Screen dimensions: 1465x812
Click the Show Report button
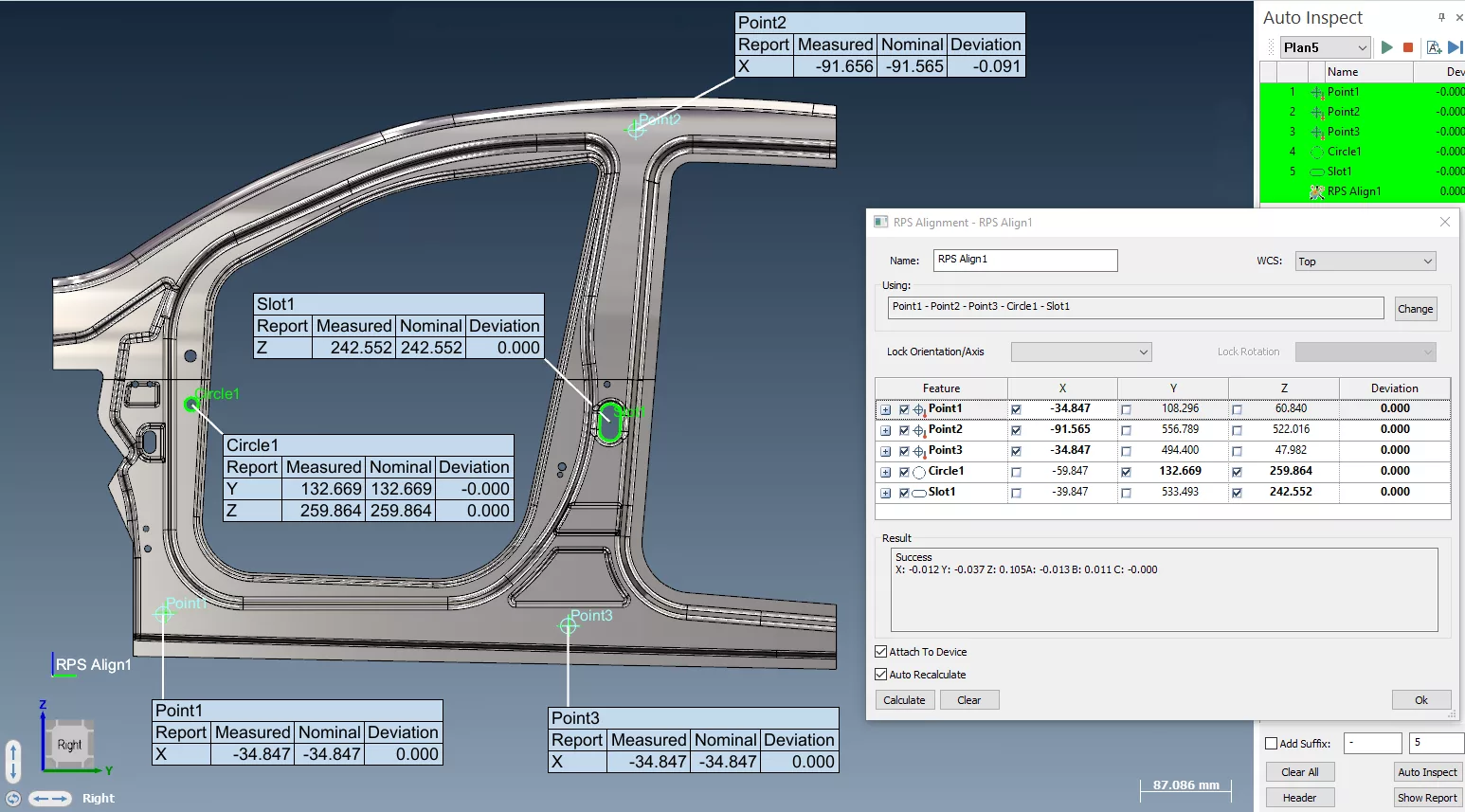(x=1427, y=798)
